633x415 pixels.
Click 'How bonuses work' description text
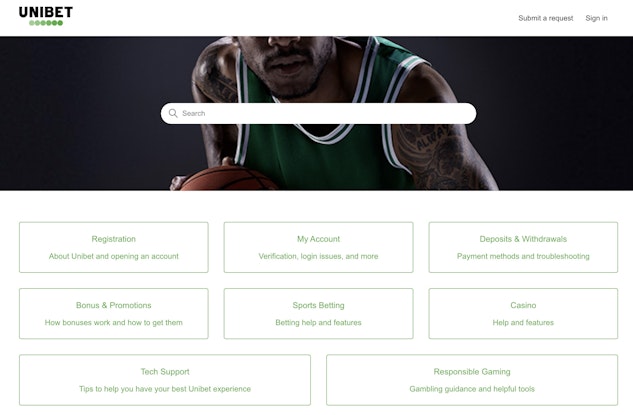click(113, 322)
